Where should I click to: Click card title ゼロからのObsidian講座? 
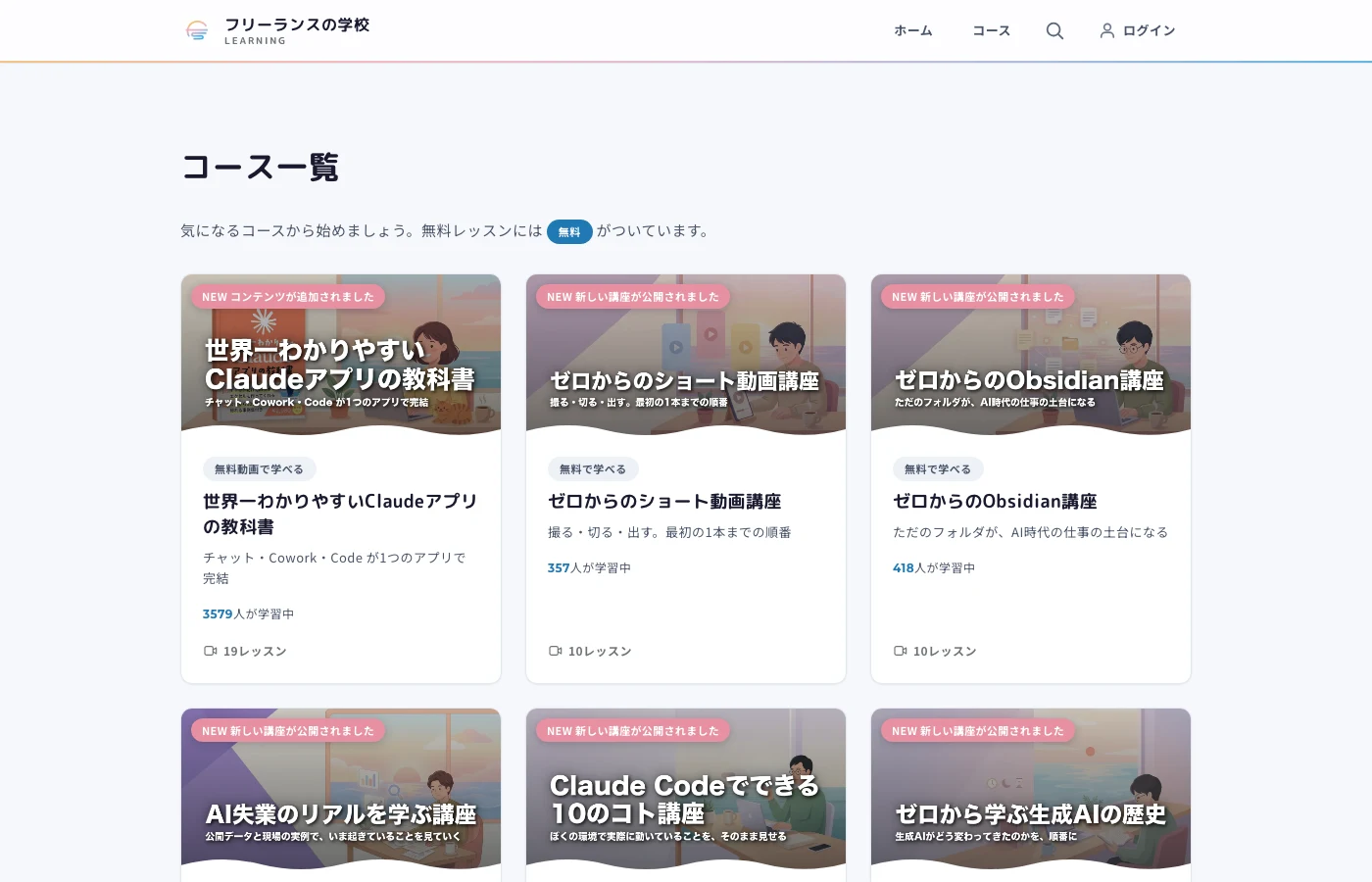995,502
